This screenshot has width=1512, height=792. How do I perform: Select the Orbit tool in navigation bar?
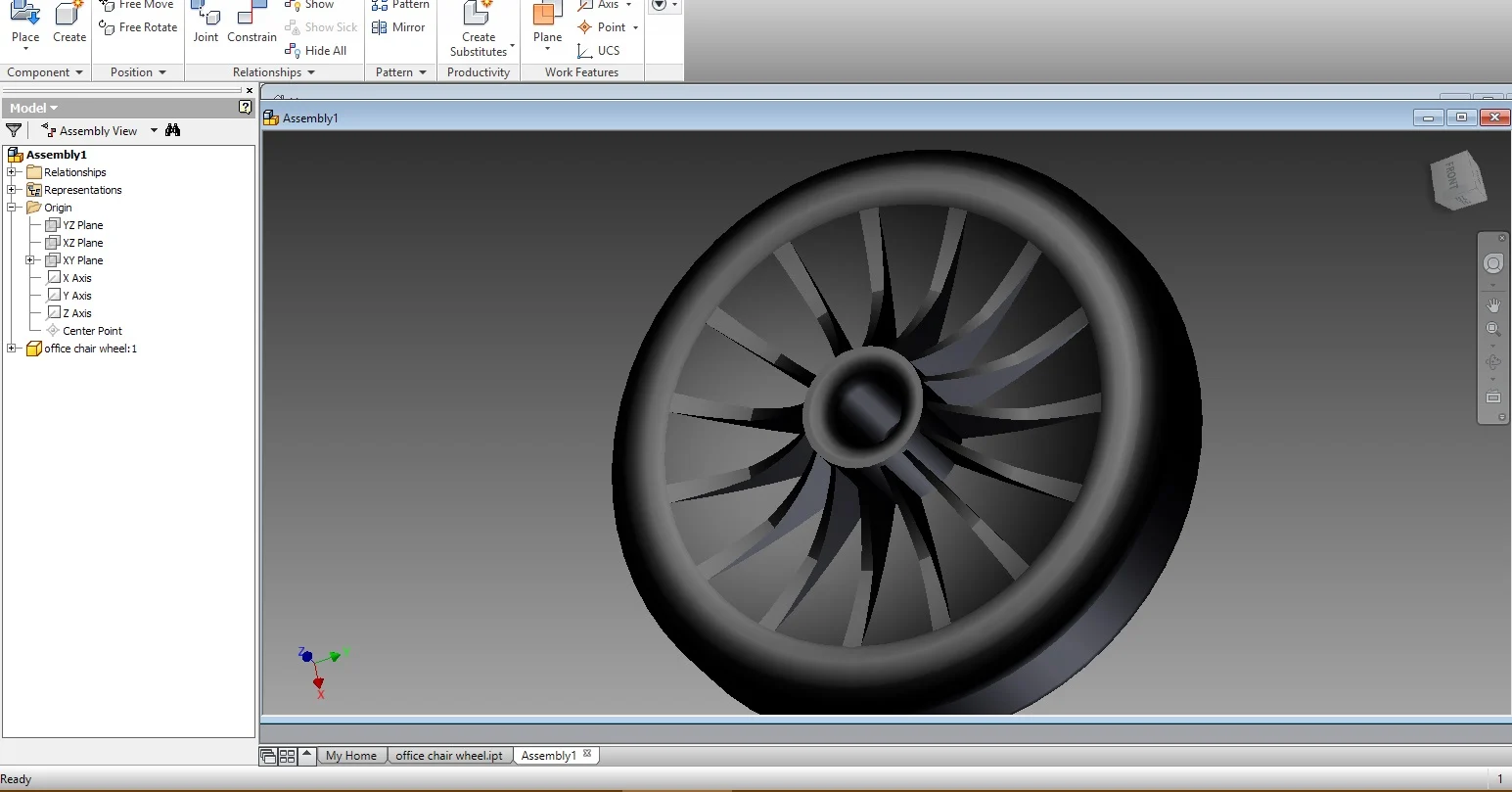pyautogui.click(x=1492, y=362)
